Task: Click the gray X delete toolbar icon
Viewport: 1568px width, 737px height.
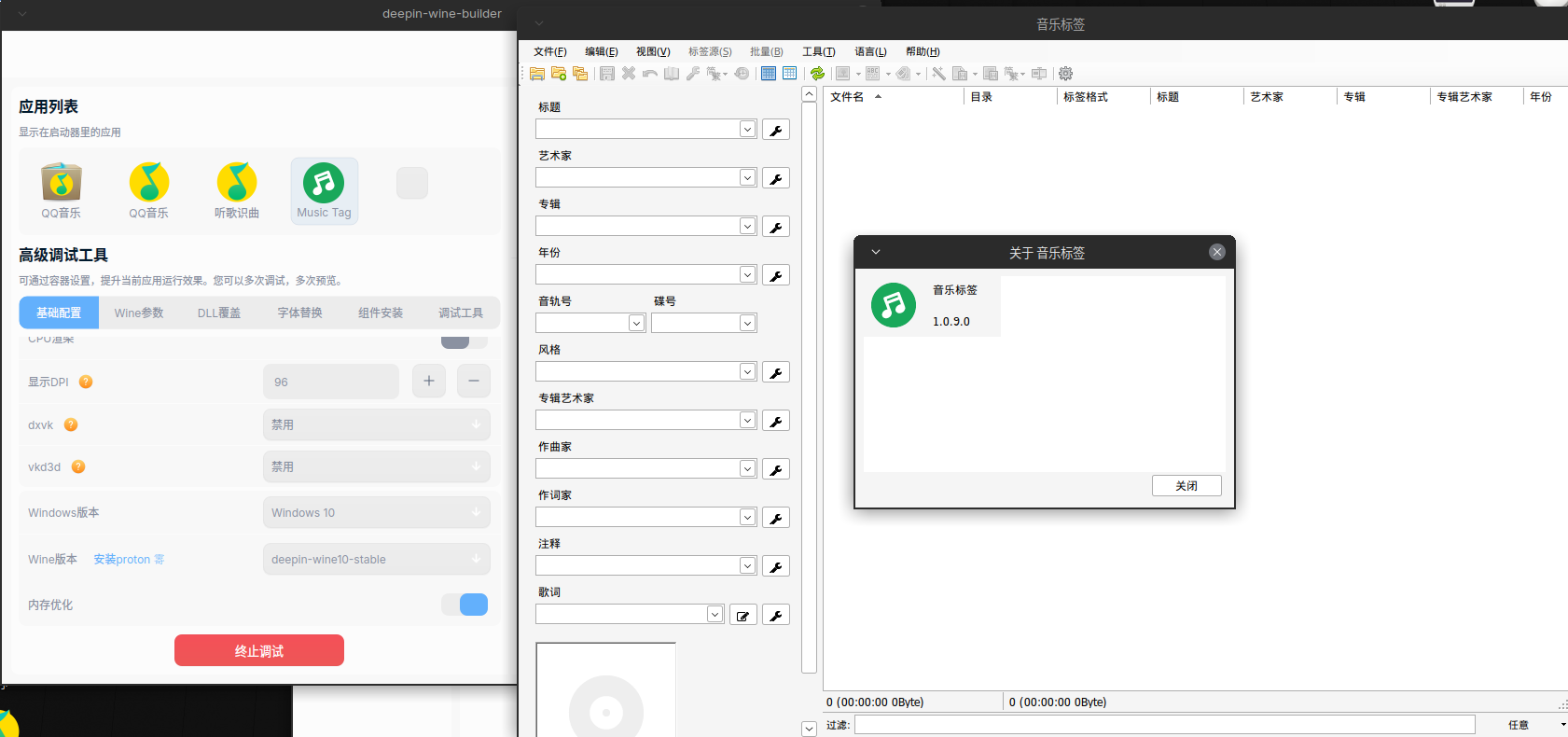Action: tap(629, 74)
